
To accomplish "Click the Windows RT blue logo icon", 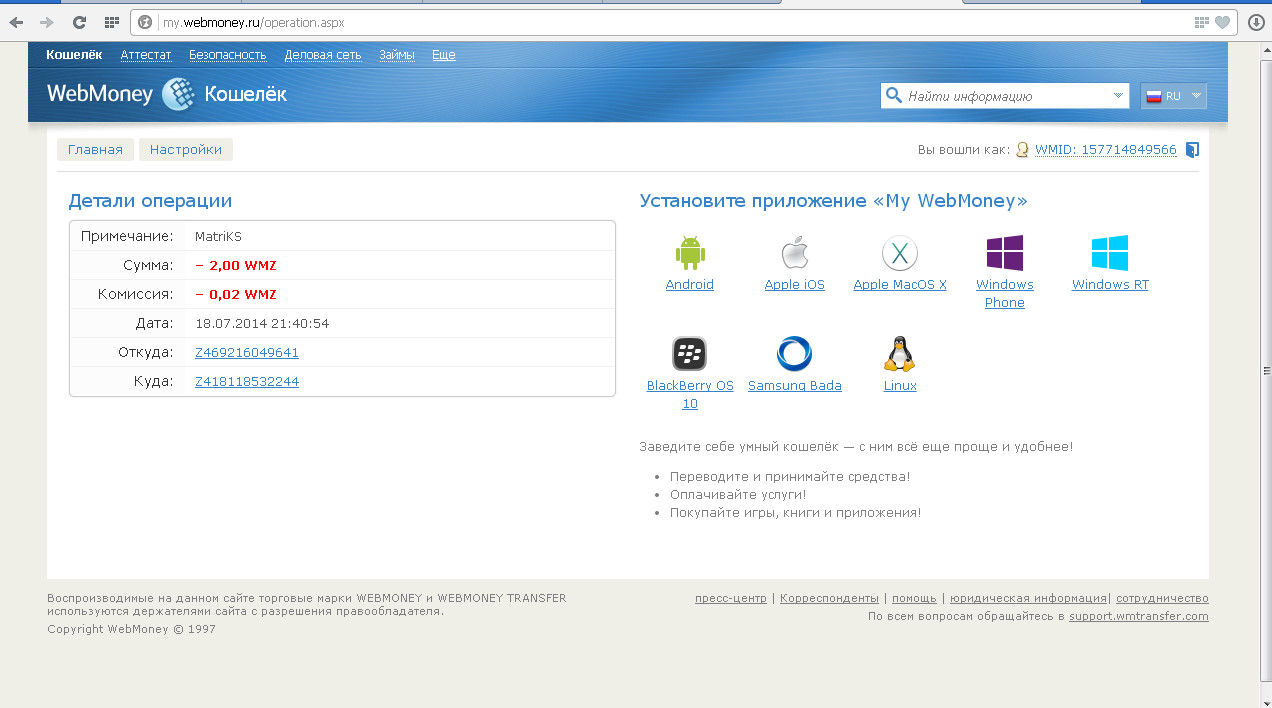I will pos(1110,253).
